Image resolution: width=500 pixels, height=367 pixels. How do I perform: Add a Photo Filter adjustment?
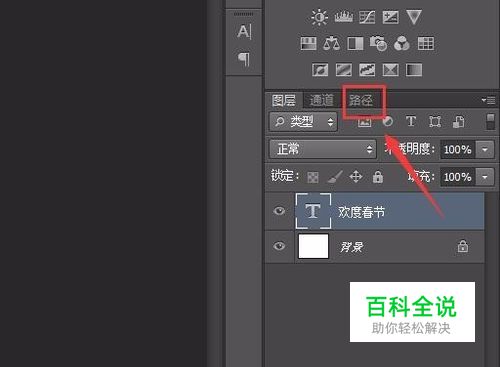point(378,43)
